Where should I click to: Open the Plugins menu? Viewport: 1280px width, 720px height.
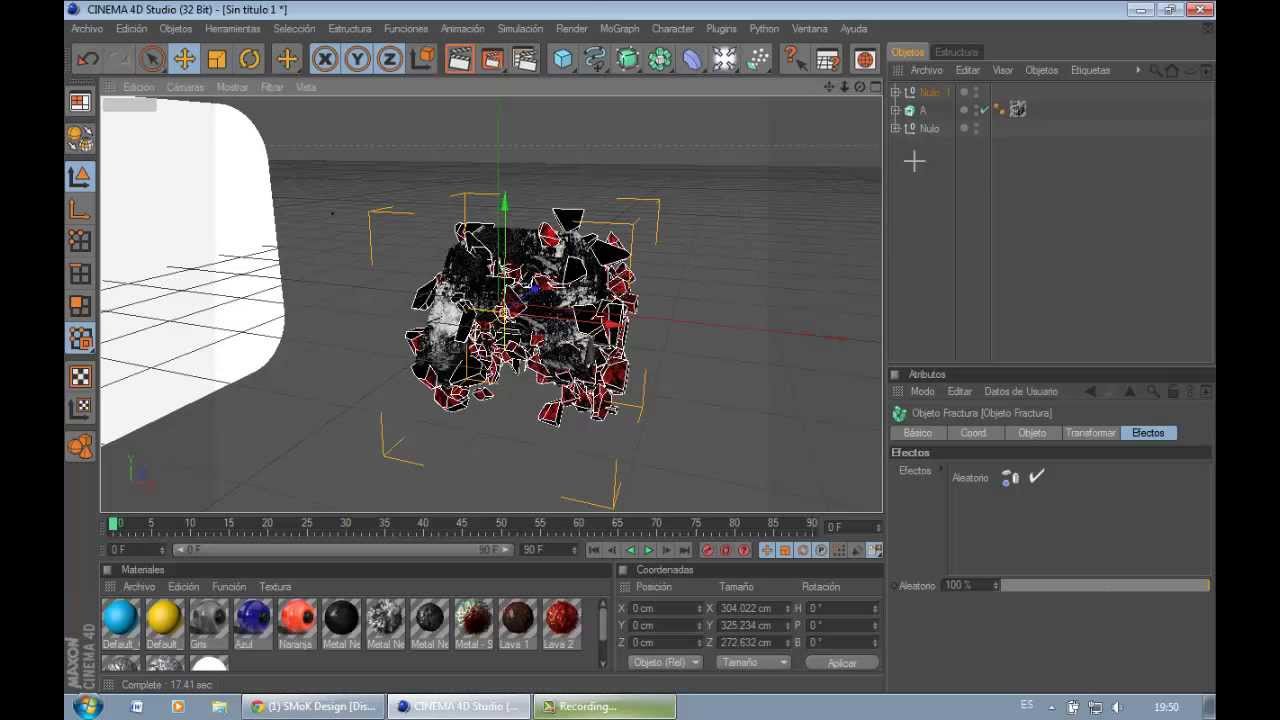(x=721, y=29)
